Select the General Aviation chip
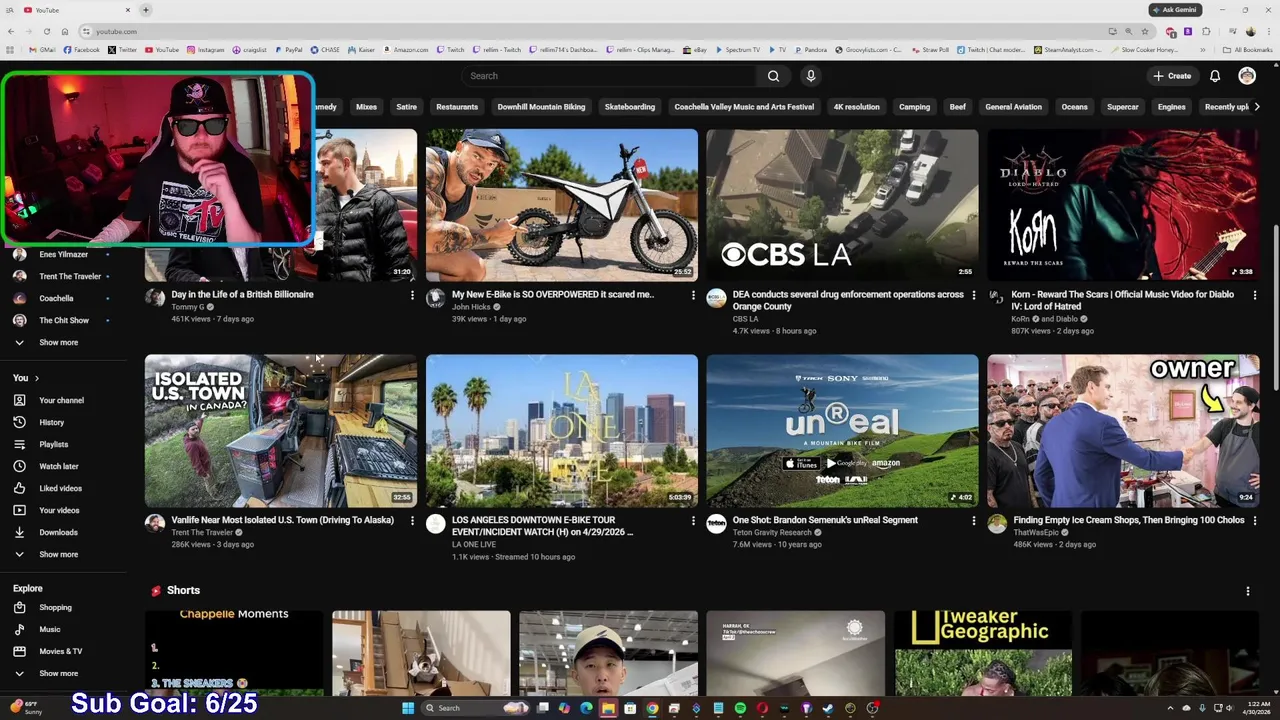Image resolution: width=1280 pixels, height=720 pixels. 1013,107
